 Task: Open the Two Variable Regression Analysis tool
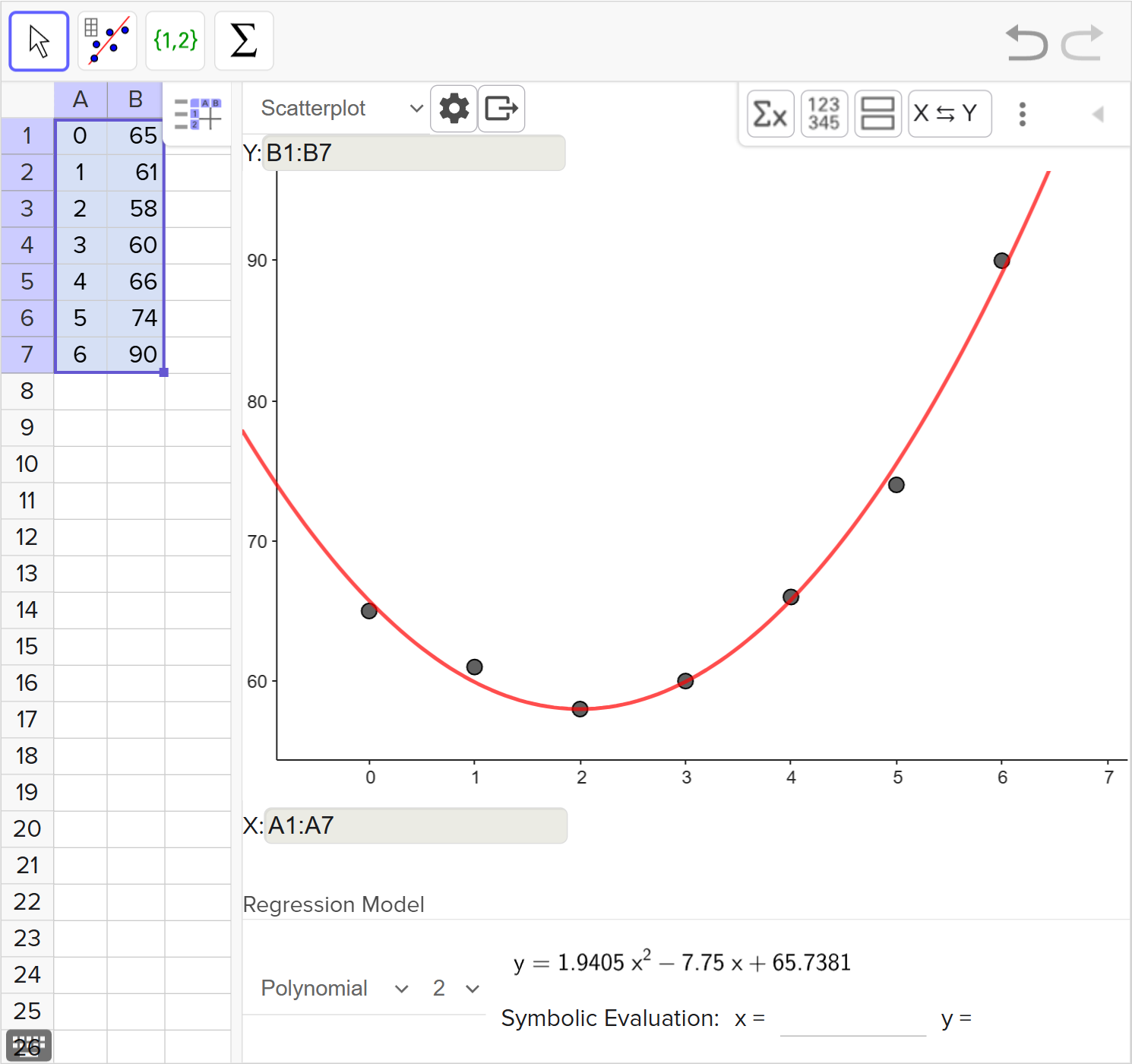[108, 41]
